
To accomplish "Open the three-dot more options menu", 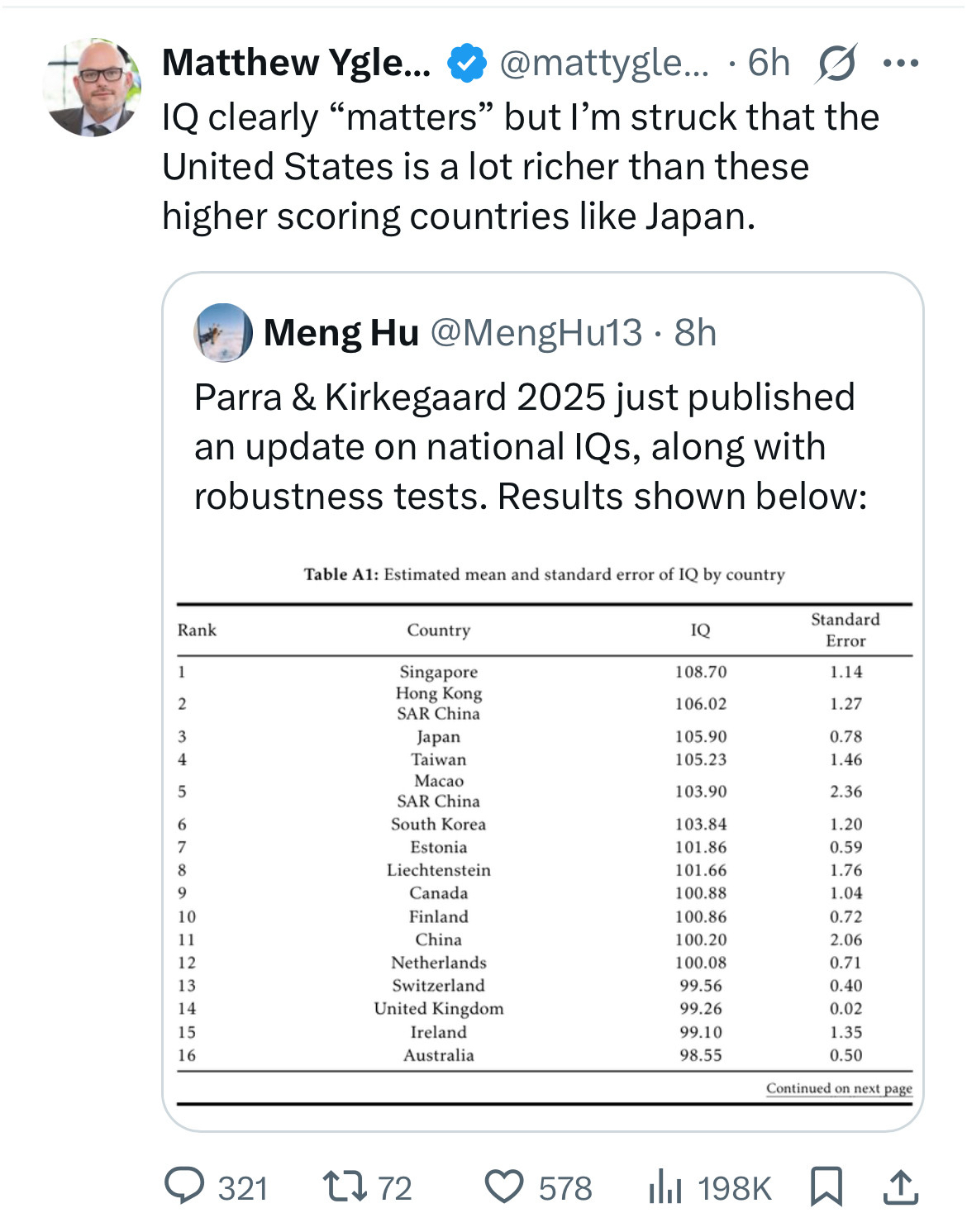I will pyautogui.click(x=900, y=64).
